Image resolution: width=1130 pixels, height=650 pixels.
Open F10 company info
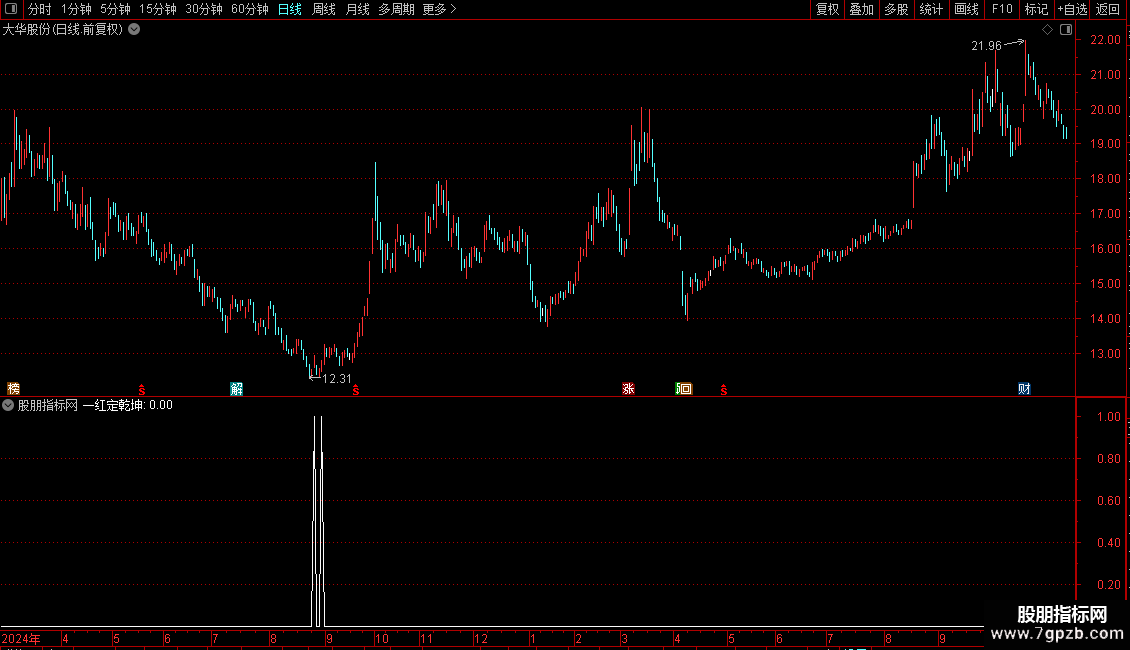pyautogui.click(x=1002, y=9)
